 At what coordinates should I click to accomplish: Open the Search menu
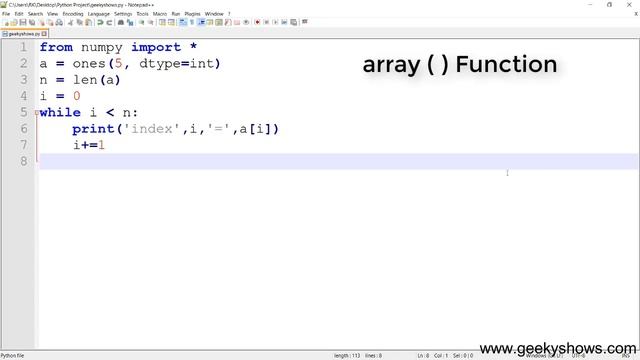click(x=35, y=14)
